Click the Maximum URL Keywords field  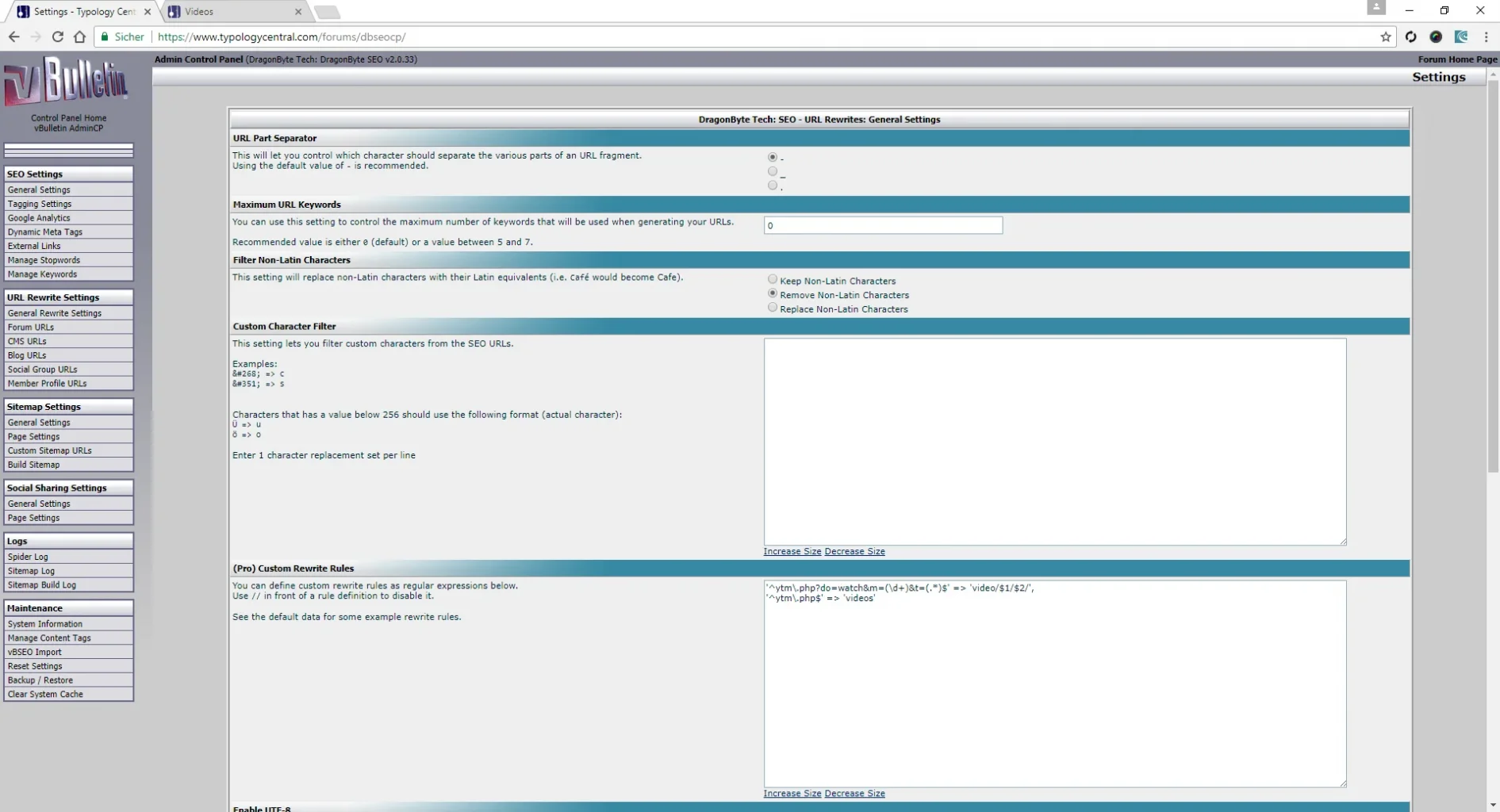click(x=883, y=225)
